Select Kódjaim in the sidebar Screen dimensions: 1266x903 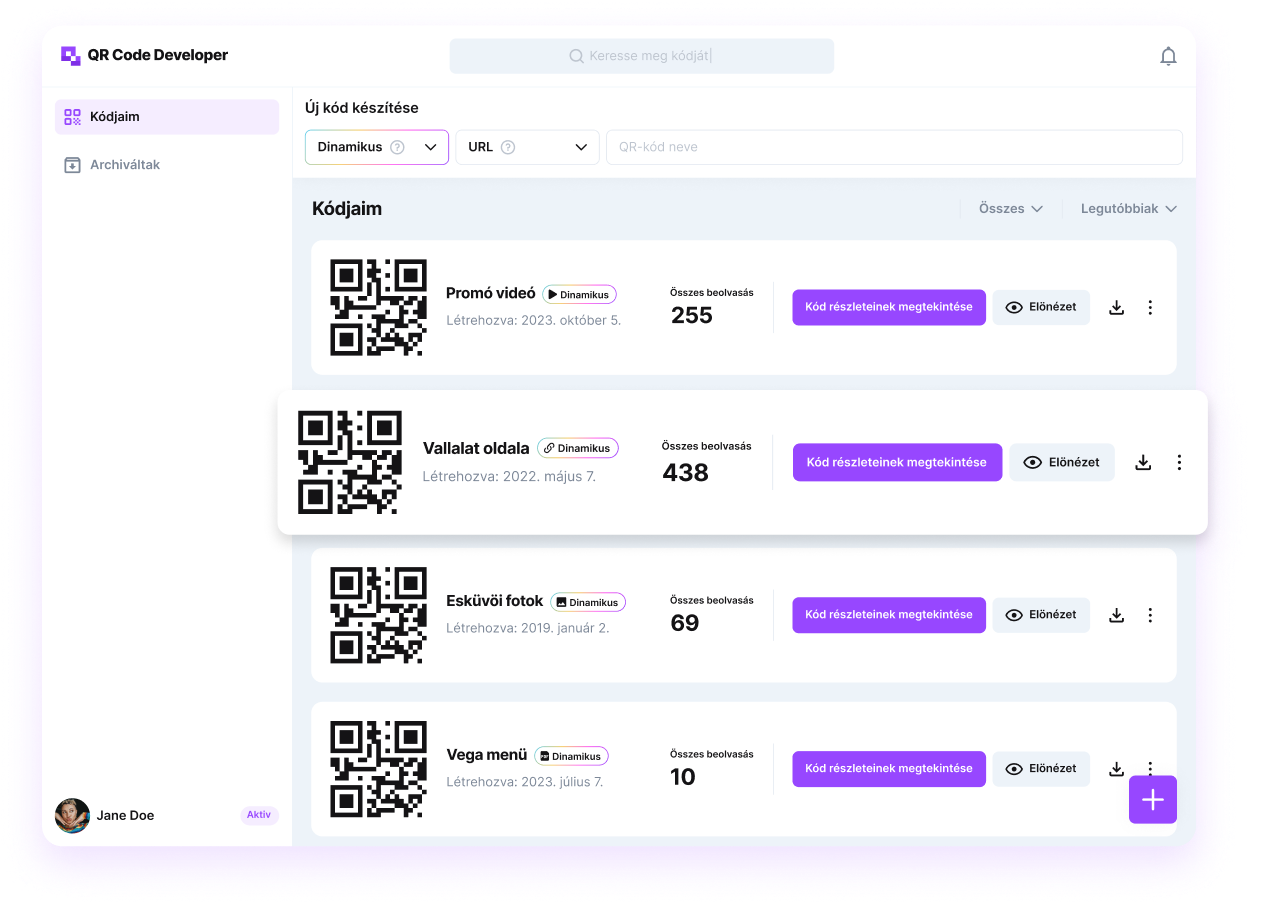click(x=167, y=117)
